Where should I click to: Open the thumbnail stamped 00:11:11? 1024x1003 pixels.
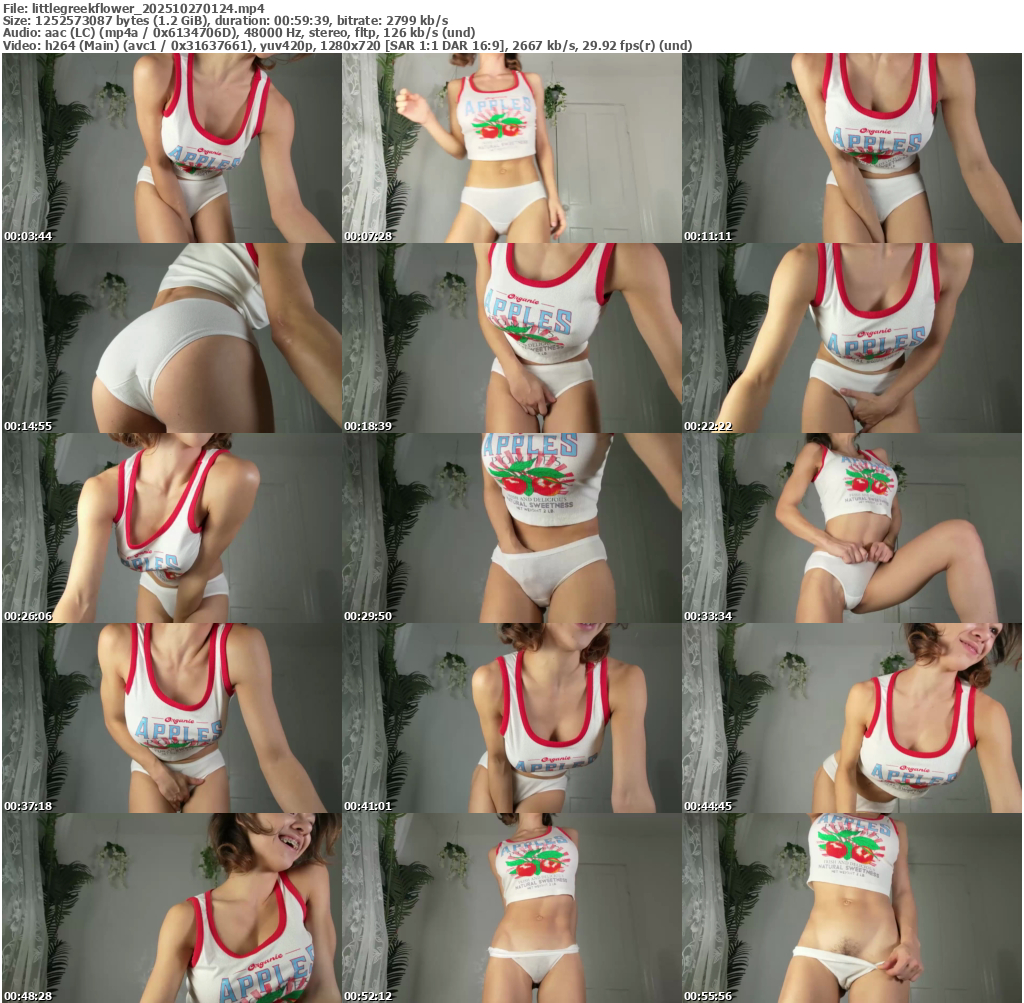[852, 148]
